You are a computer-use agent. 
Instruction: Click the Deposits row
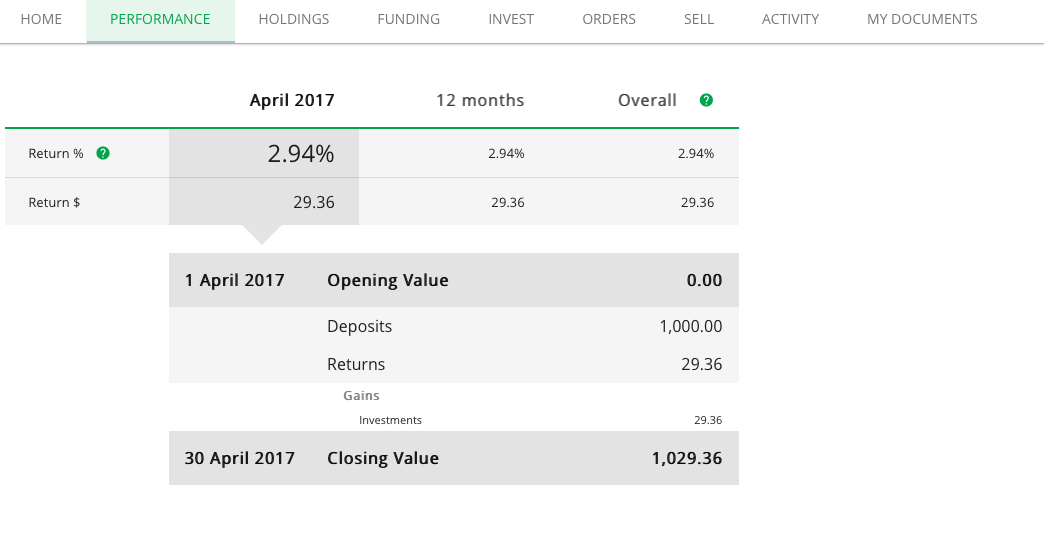453,327
